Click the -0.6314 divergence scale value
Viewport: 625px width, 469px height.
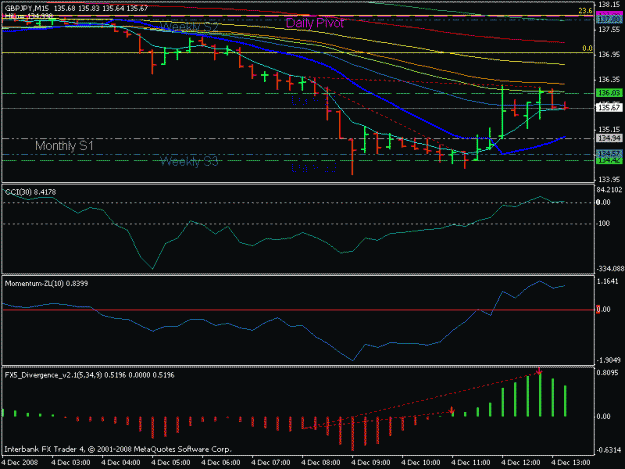click(609, 450)
